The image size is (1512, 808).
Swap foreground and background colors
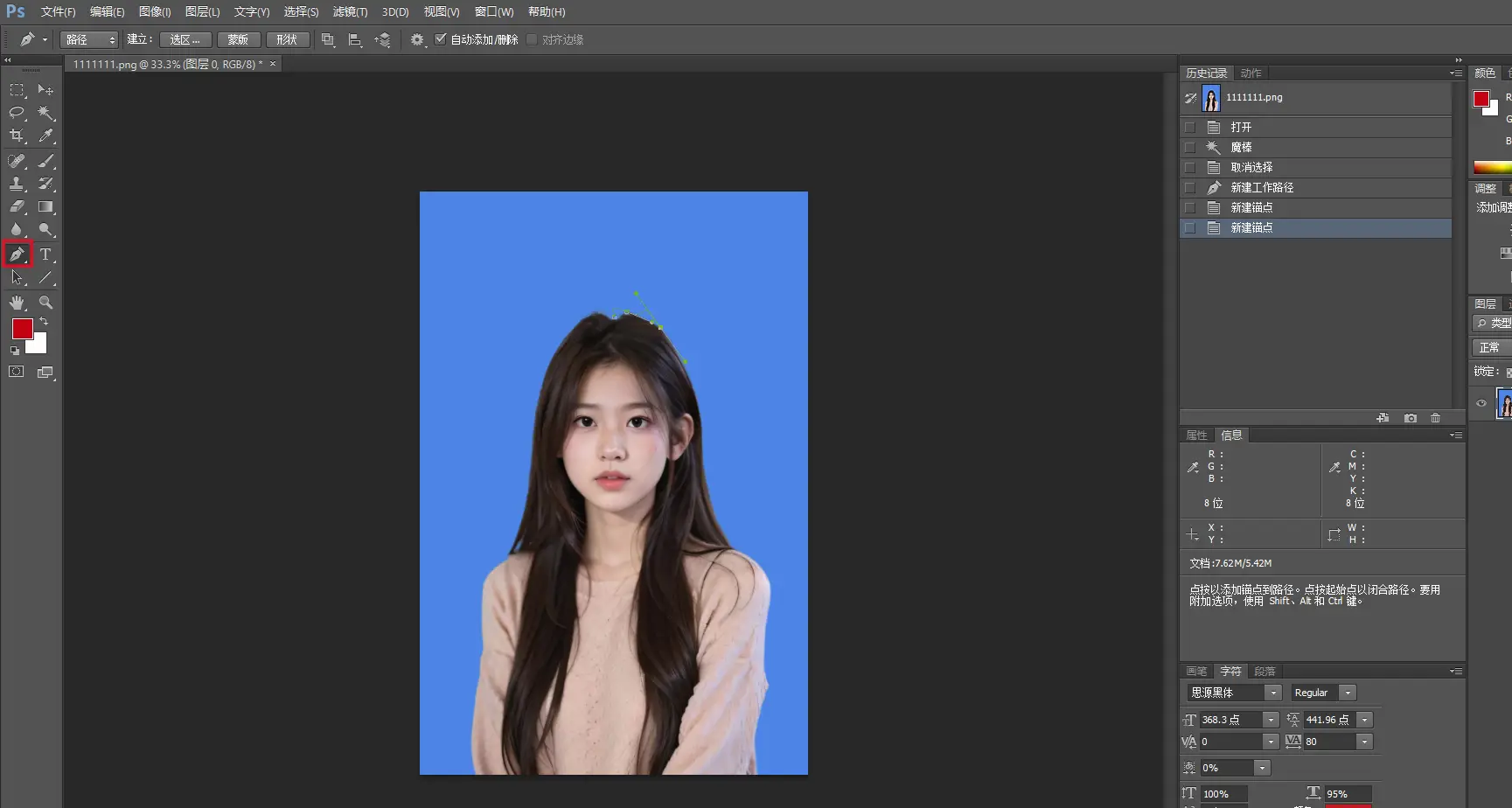pyautogui.click(x=44, y=322)
